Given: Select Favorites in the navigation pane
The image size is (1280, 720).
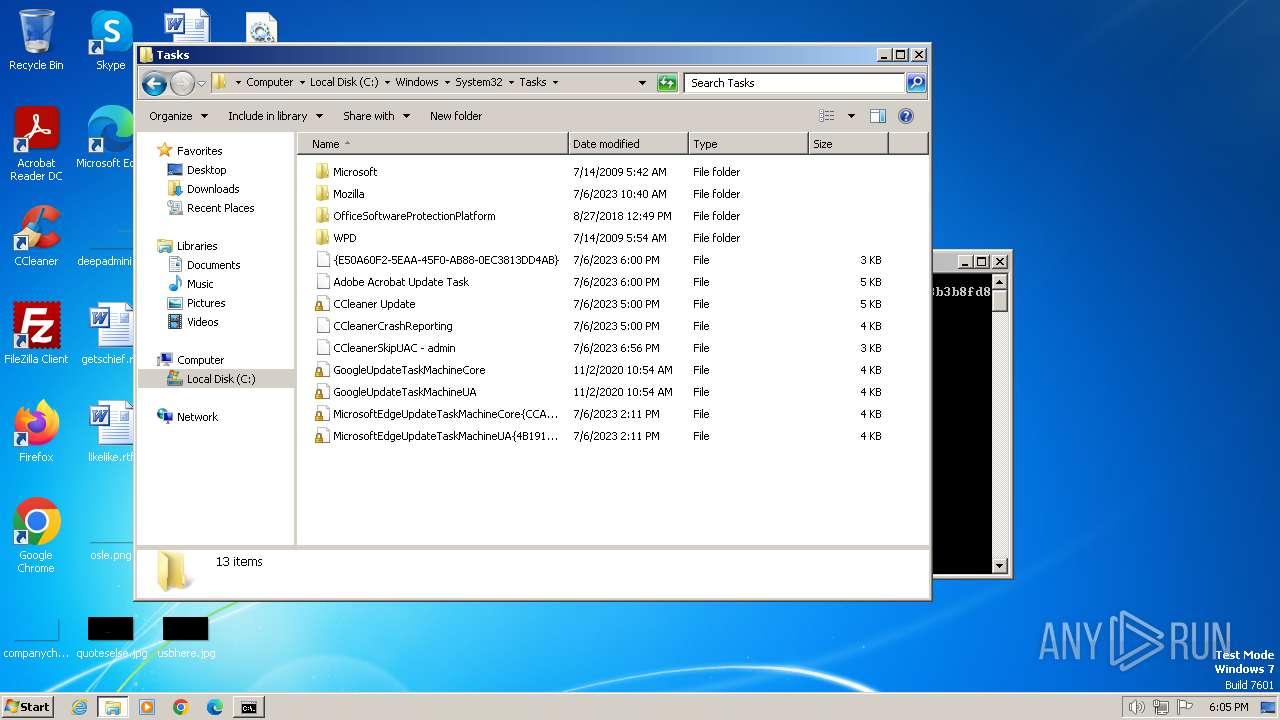Looking at the screenshot, I should [x=199, y=151].
